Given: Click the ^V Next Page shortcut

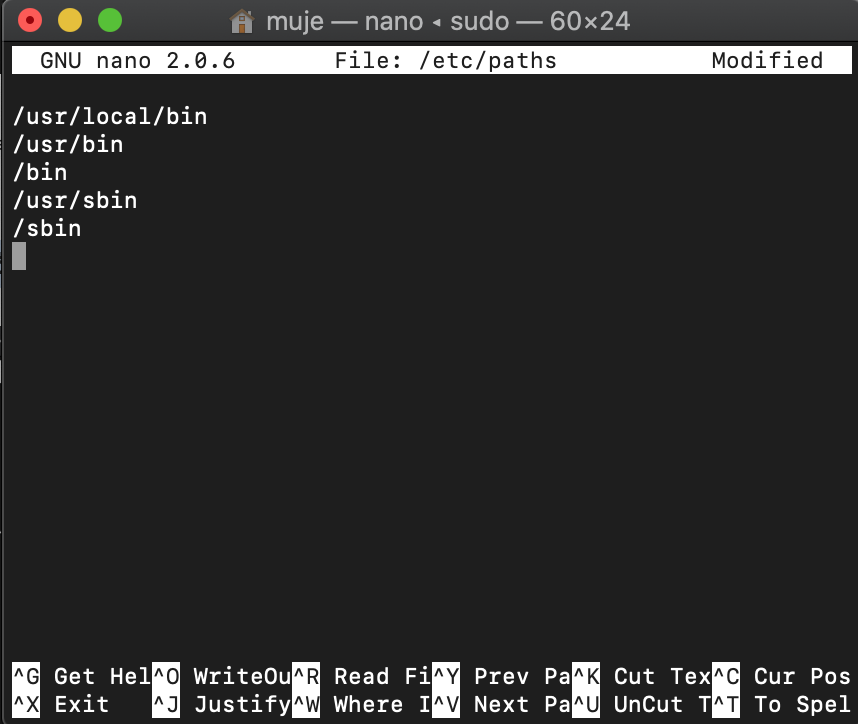Looking at the screenshot, I should click(x=502, y=704).
